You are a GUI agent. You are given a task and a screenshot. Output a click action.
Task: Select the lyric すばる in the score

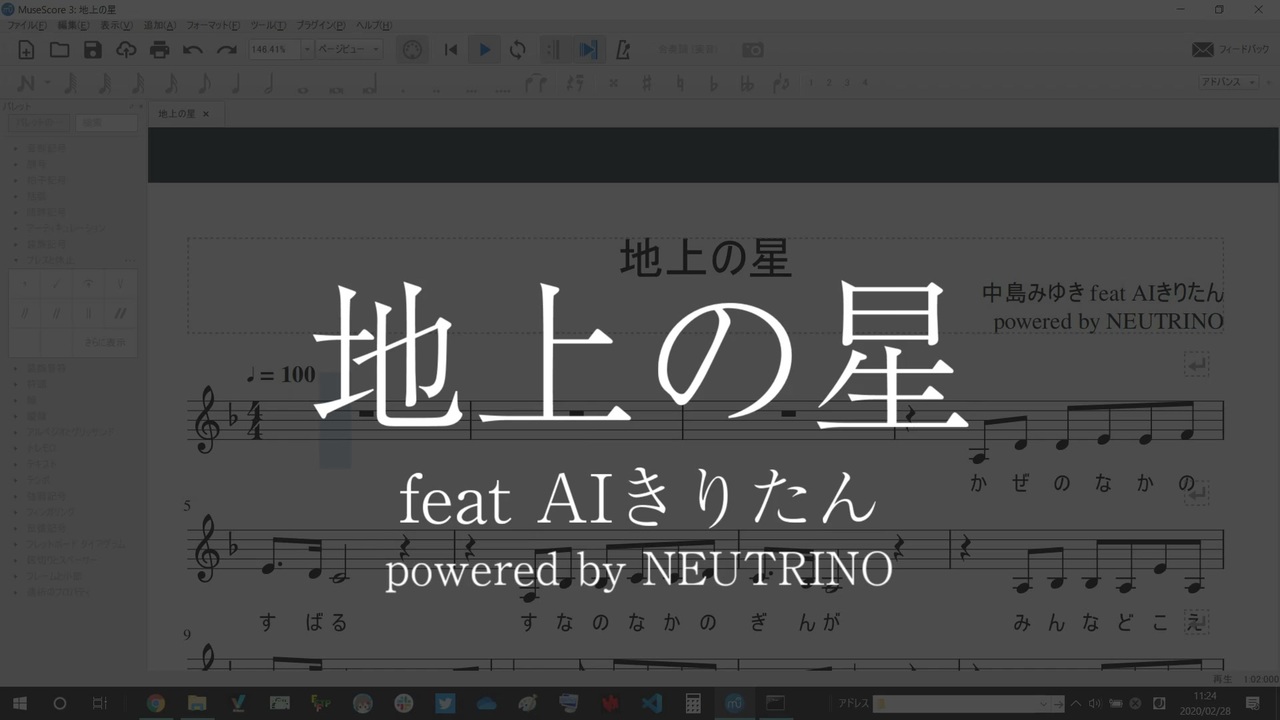303,622
